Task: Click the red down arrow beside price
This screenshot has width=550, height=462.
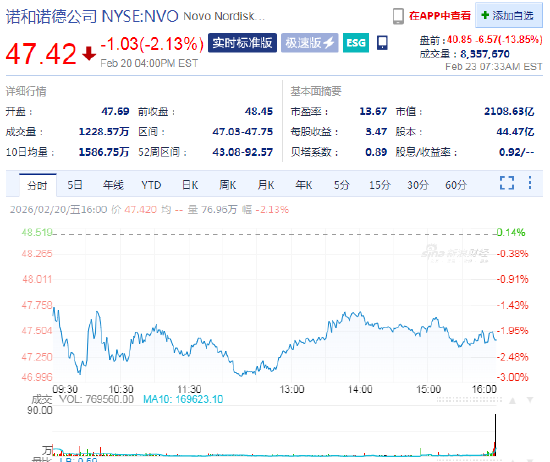Action: tap(89, 54)
